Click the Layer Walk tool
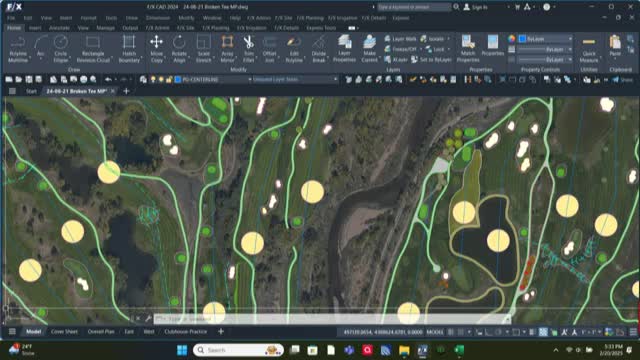Image resolution: width=640 pixels, height=360 pixels. (400, 39)
